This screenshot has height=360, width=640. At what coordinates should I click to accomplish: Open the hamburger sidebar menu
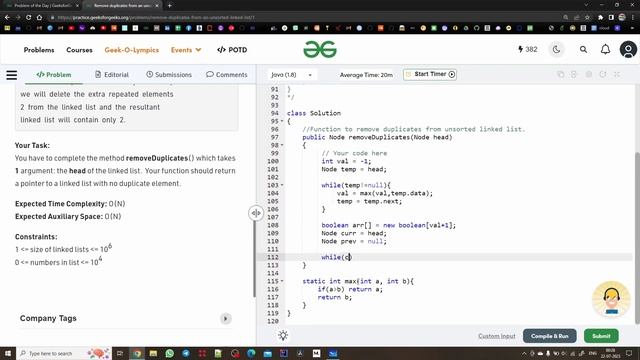tap(12, 75)
